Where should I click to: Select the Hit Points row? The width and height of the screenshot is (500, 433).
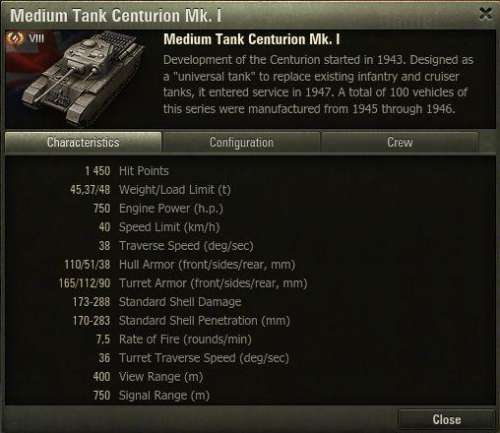coord(127,171)
